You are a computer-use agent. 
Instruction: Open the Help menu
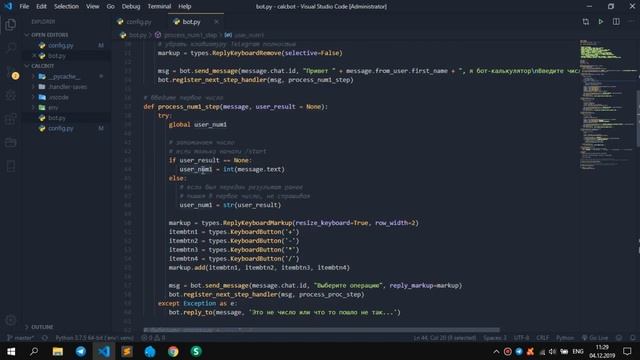coord(184,7)
